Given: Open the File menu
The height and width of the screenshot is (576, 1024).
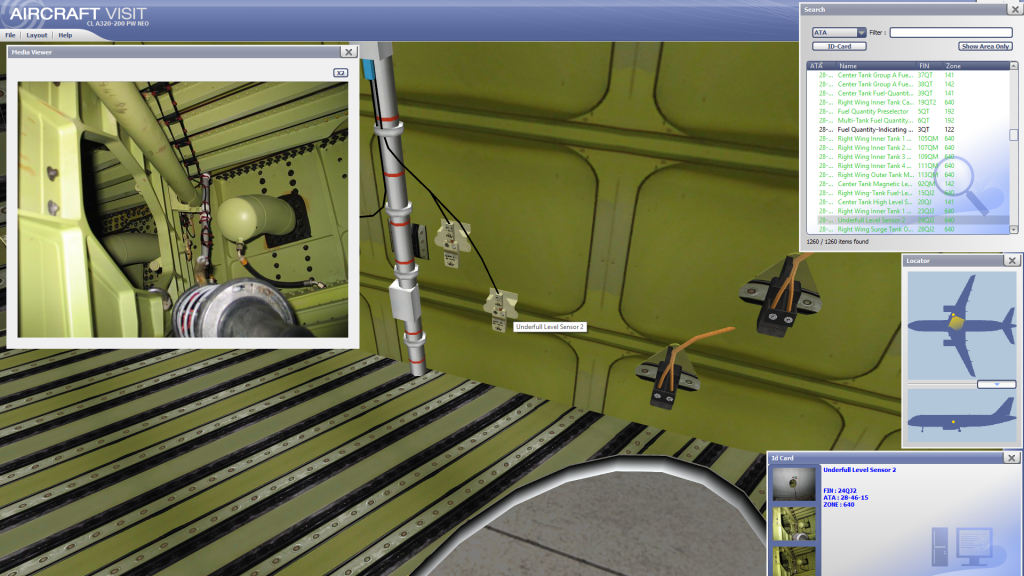Looking at the screenshot, I should click(x=10, y=35).
